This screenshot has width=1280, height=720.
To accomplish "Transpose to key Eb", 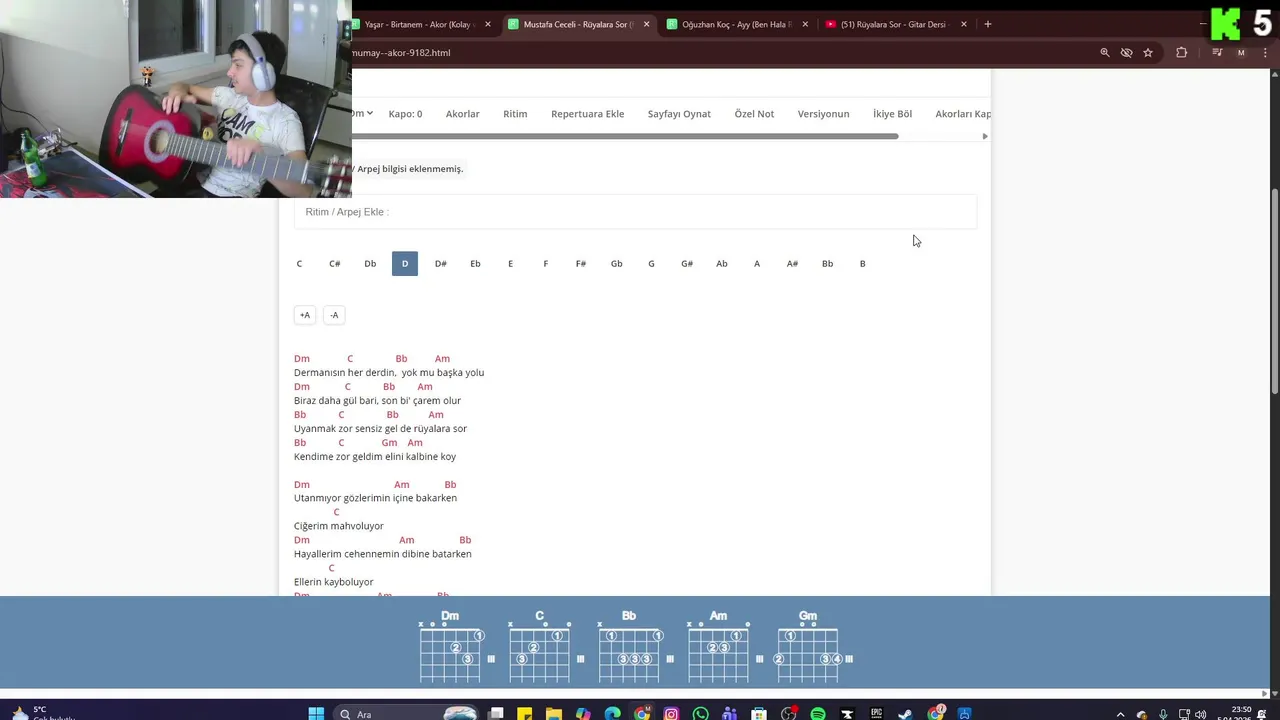I will click(475, 263).
